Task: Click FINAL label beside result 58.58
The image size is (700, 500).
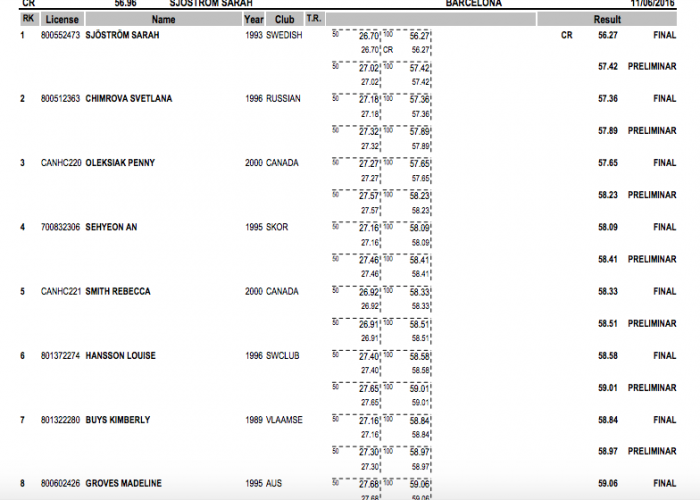Action: point(664,355)
